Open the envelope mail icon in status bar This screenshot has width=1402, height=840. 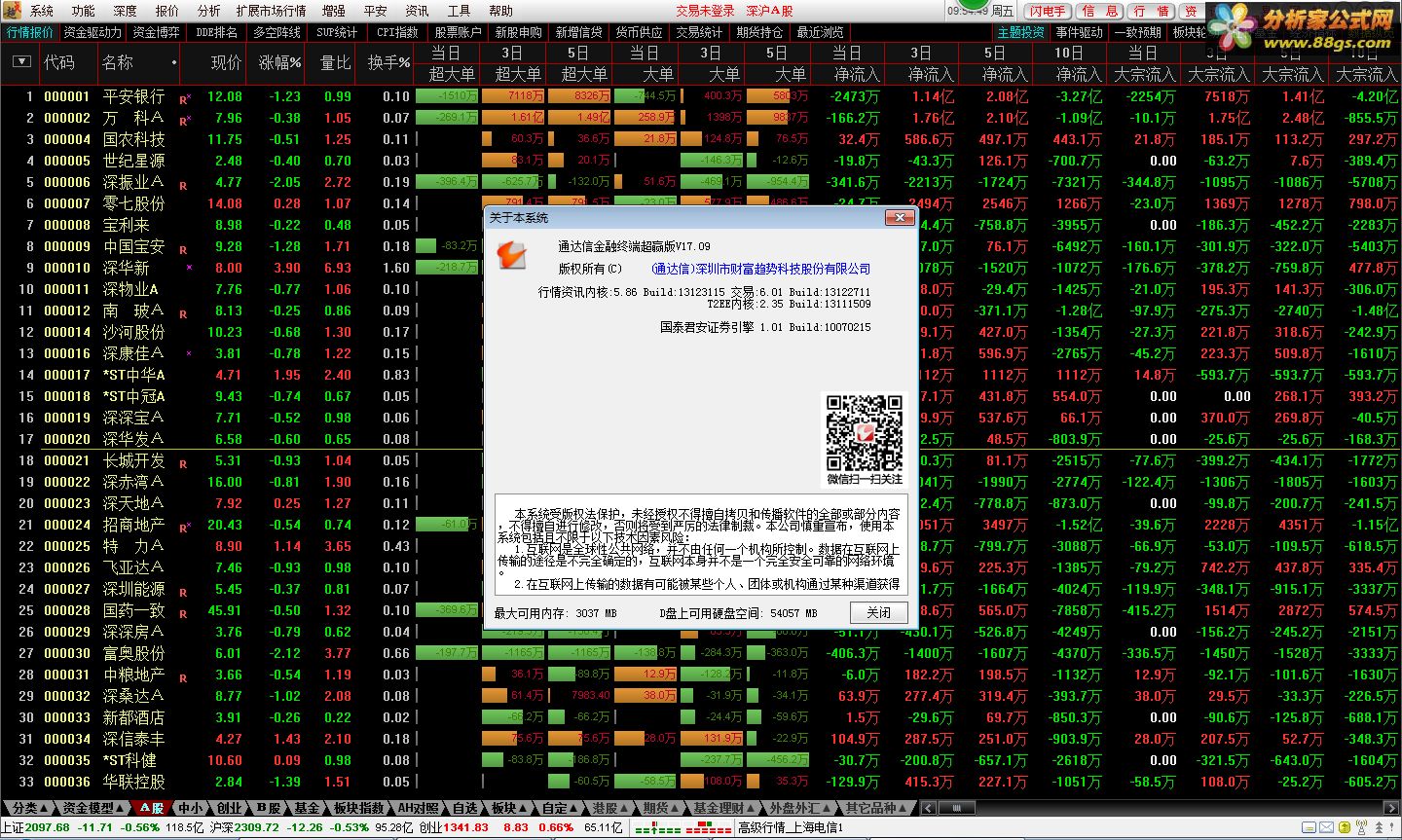pos(1326,827)
